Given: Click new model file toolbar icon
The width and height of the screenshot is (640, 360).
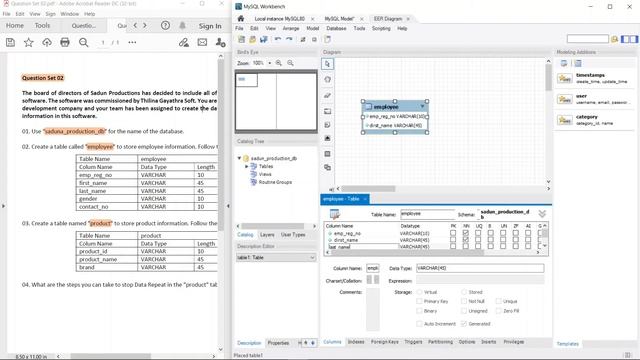Looking at the screenshot, I should click(x=241, y=40).
